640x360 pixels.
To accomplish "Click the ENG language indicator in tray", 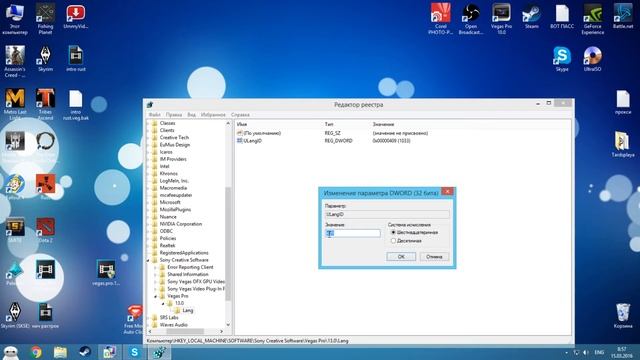I will coord(599,352).
